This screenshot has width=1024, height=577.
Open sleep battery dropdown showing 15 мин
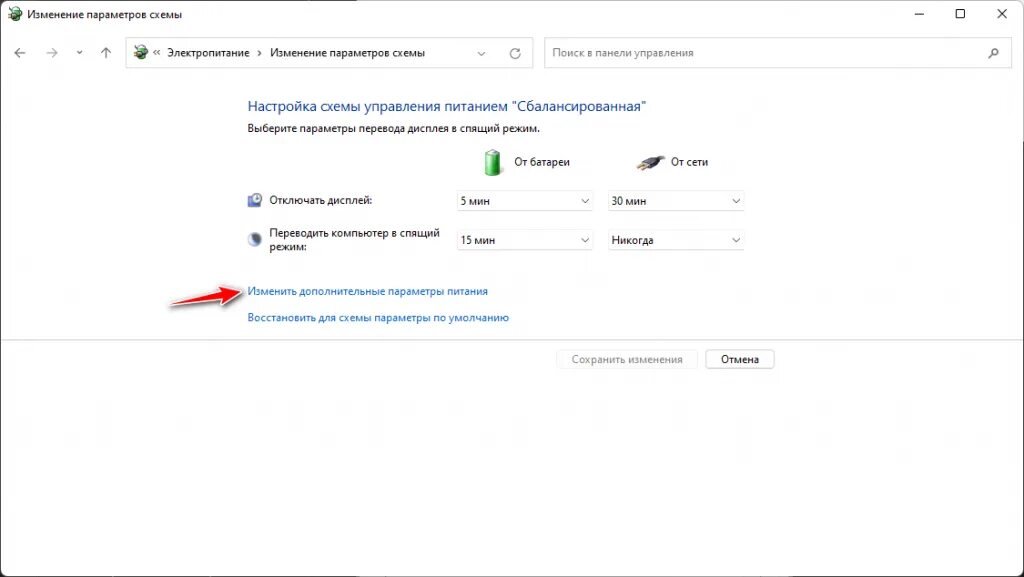pyautogui.click(x=524, y=240)
